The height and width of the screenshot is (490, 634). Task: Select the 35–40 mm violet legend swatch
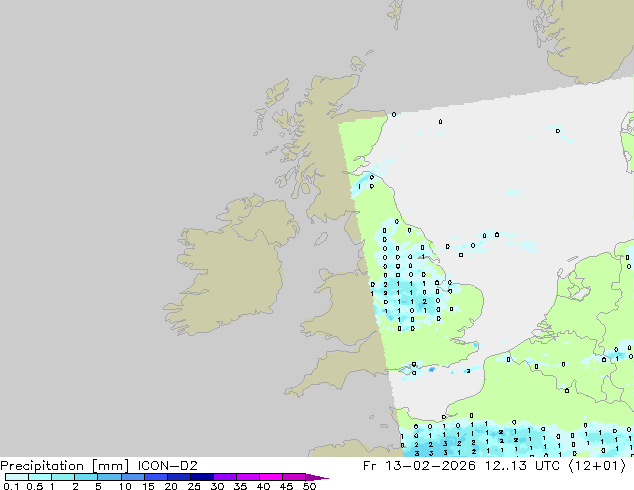click(247, 477)
